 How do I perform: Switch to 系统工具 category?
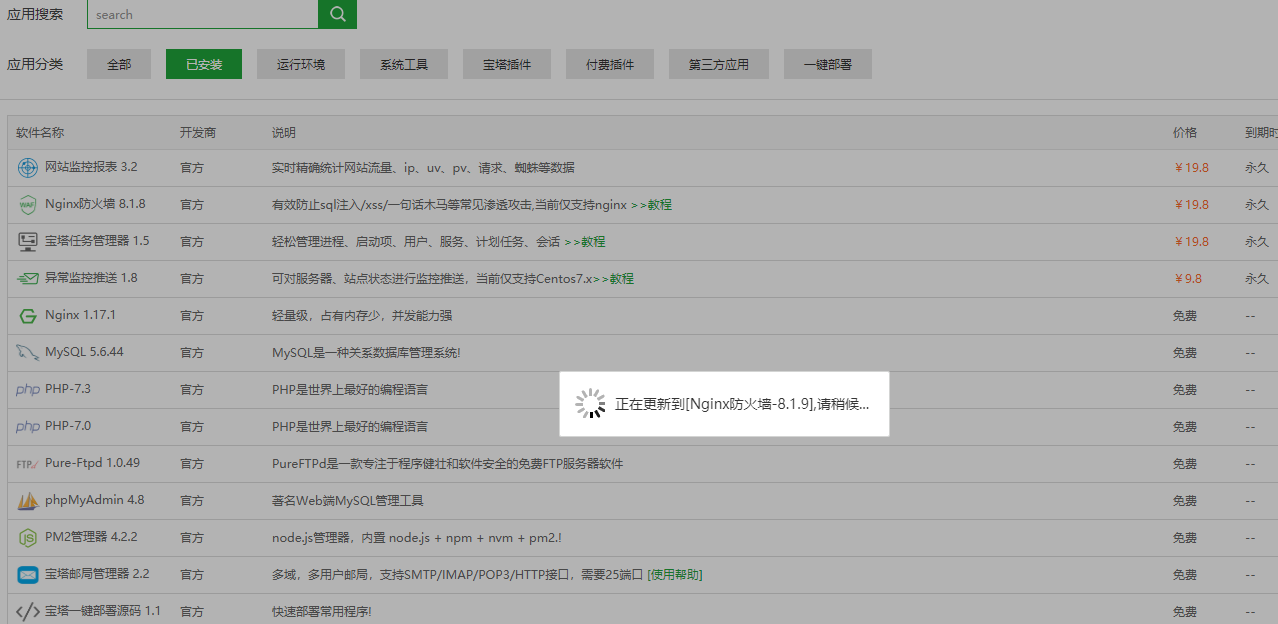pyautogui.click(x=404, y=64)
